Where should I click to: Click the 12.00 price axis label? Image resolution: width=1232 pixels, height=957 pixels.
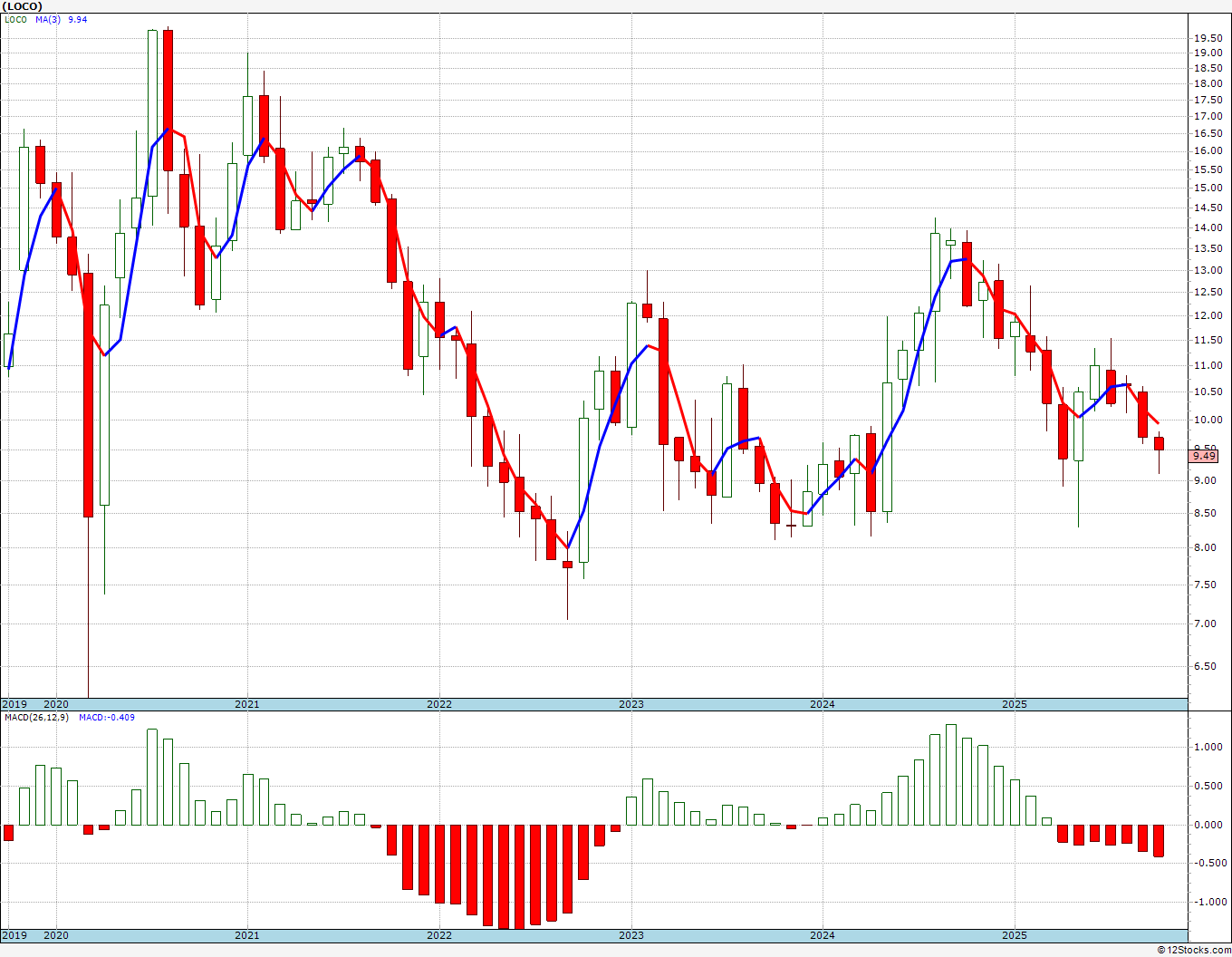pyautogui.click(x=1207, y=315)
